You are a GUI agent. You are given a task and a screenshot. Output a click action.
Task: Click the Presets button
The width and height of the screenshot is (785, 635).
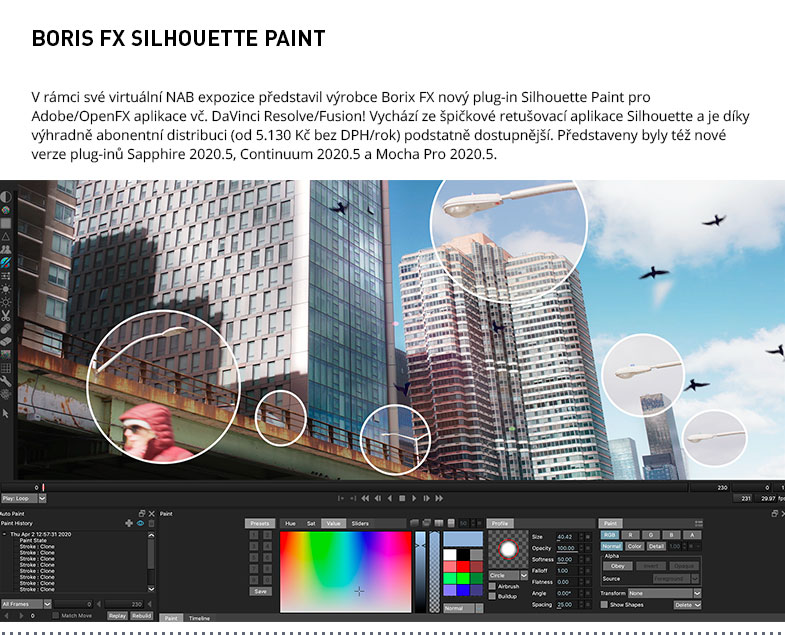260,523
